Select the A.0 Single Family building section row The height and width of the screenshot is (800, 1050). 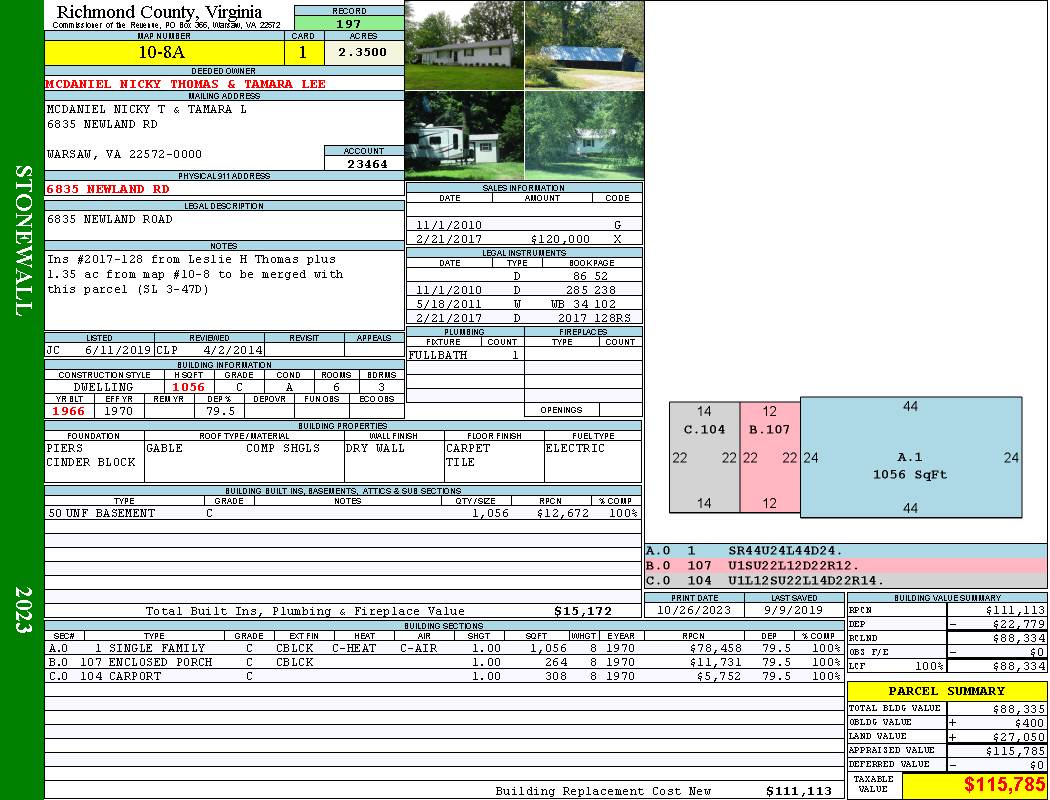445,648
